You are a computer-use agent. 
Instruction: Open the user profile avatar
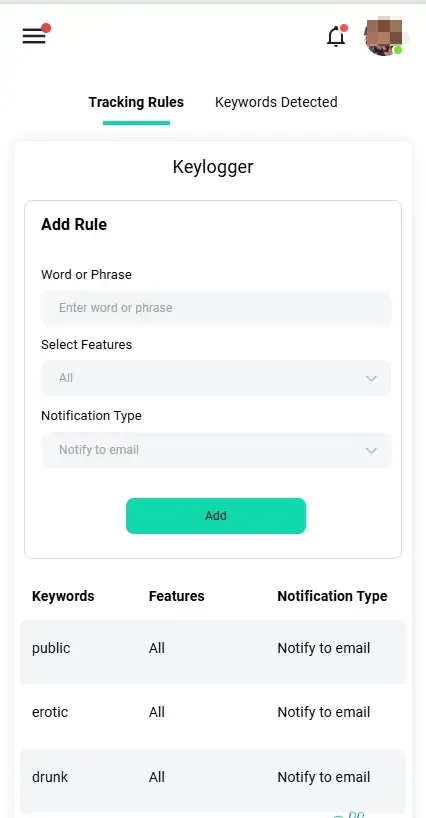pos(384,36)
